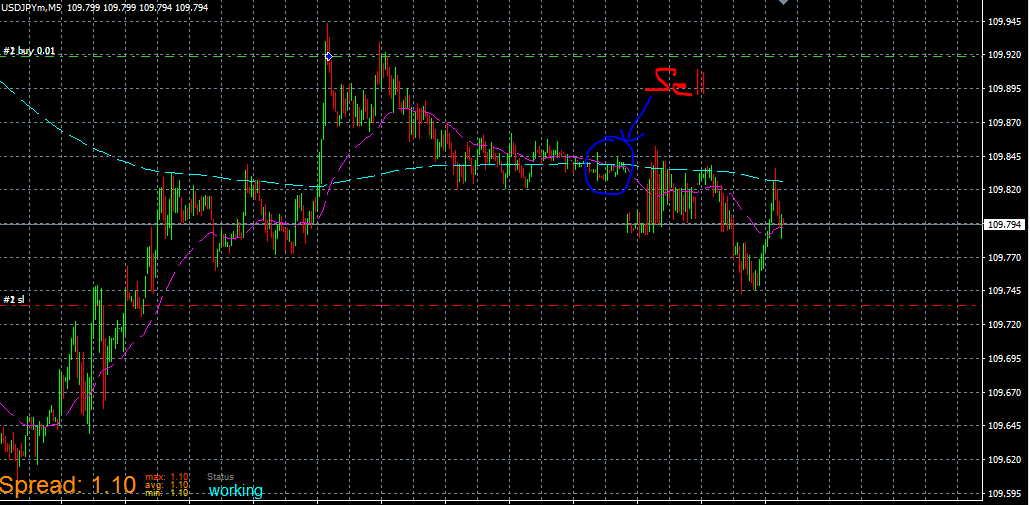Click the gray 'Status' label
Screen dimensions: 1030x505
click(220, 477)
